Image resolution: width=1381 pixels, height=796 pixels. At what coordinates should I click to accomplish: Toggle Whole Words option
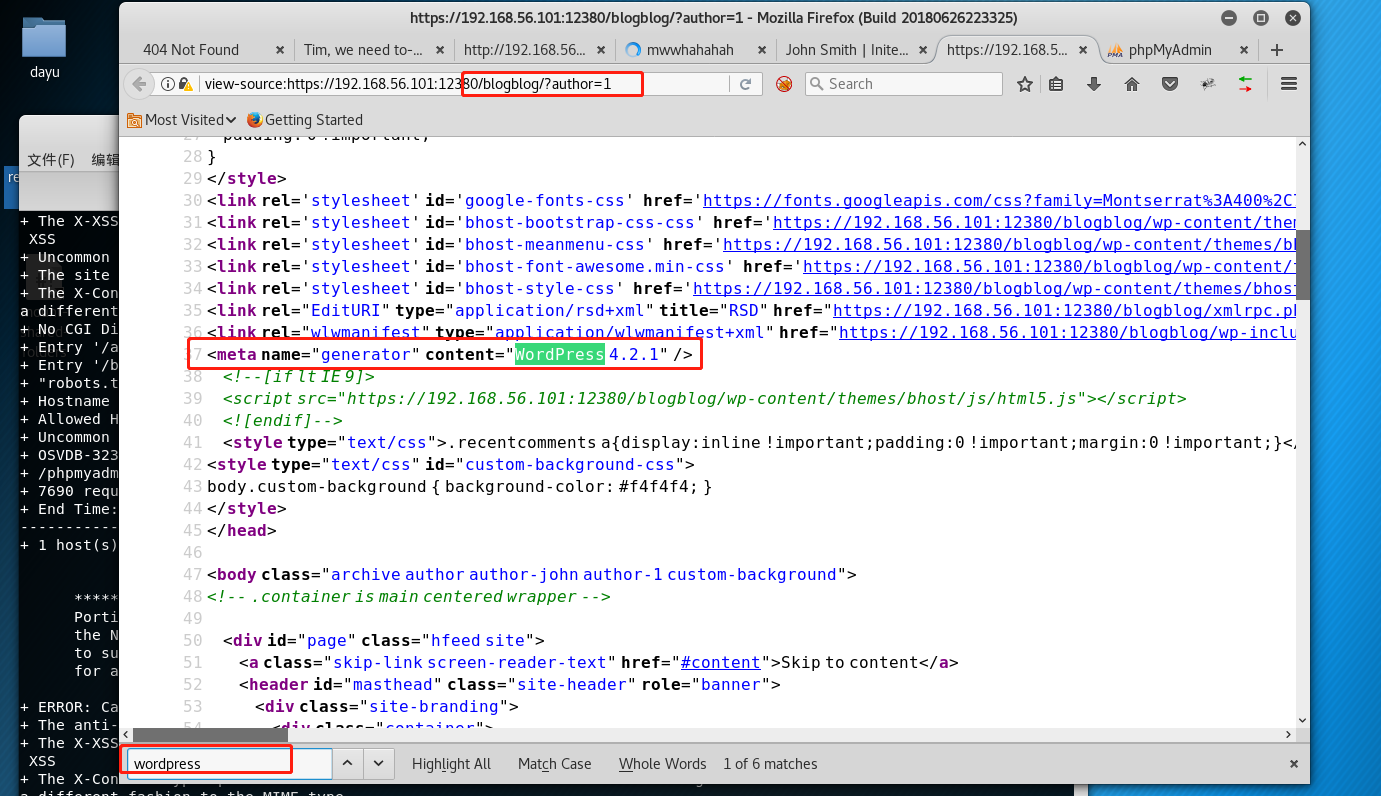pyautogui.click(x=662, y=764)
